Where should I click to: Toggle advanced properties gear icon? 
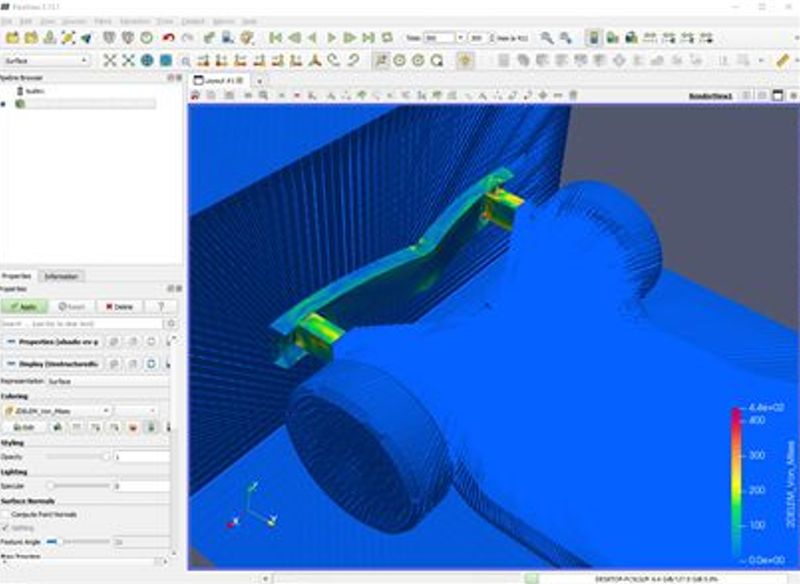click(x=171, y=323)
